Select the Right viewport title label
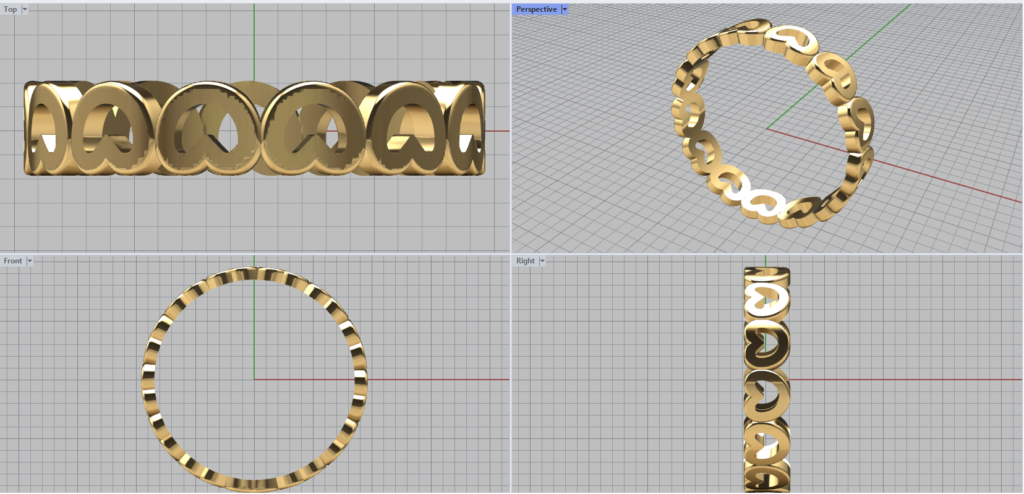 pyautogui.click(x=526, y=261)
